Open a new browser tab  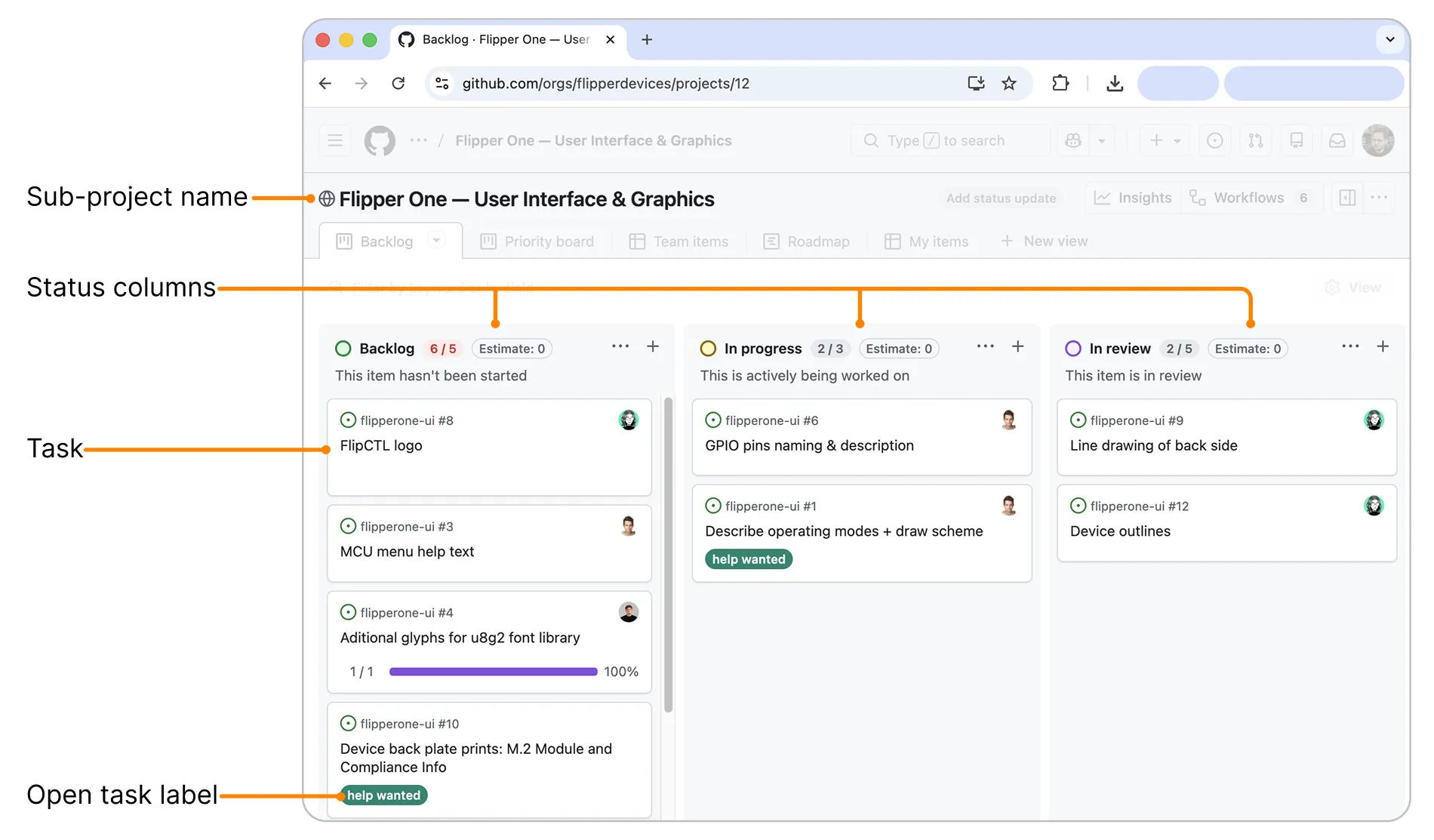click(x=646, y=39)
